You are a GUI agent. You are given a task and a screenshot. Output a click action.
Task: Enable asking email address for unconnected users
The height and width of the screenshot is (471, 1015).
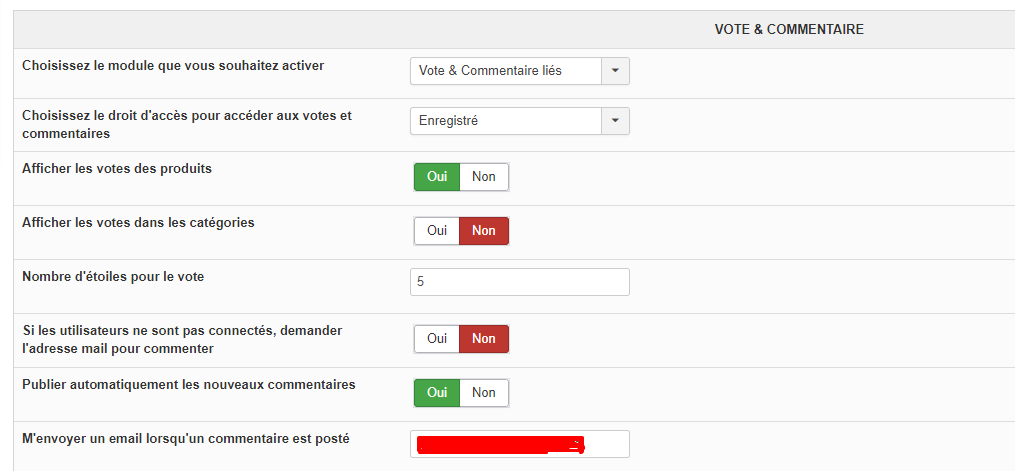pos(437,339)
